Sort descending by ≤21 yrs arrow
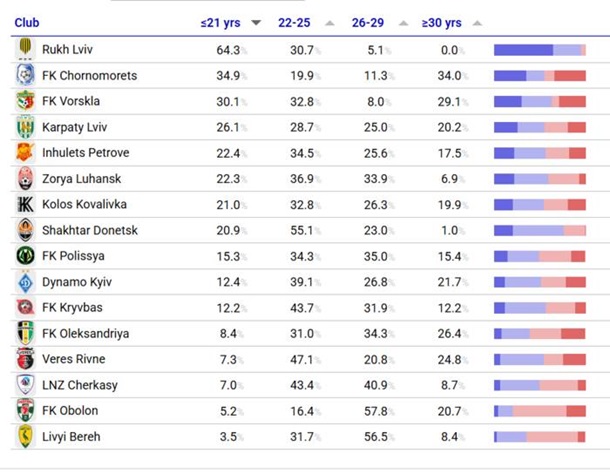Image resolution: width=610 pixels, height=473 pixels. point(256,23)
